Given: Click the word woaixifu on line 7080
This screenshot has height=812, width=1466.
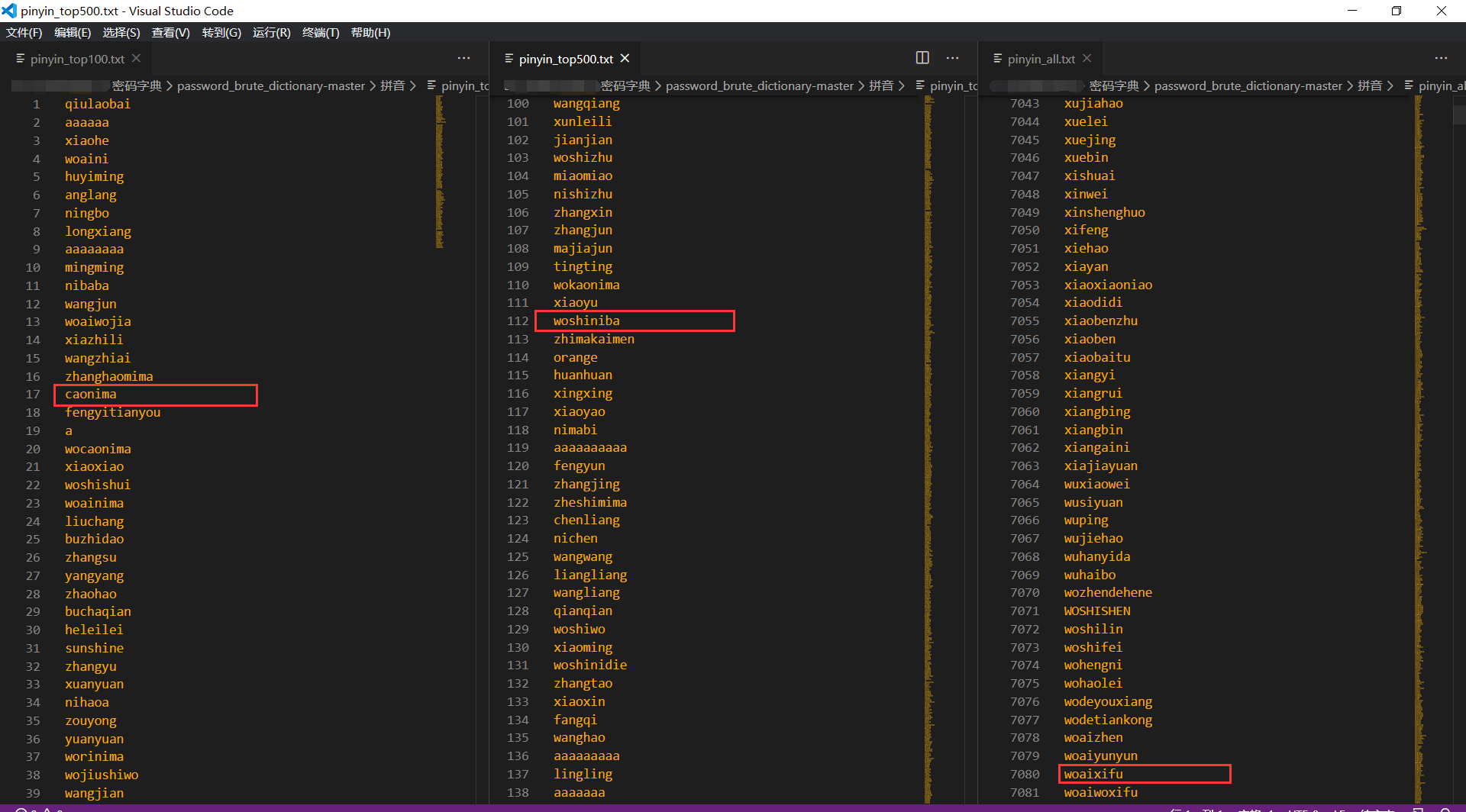Looking at the screenshot, I should (x=1093, y=775).
